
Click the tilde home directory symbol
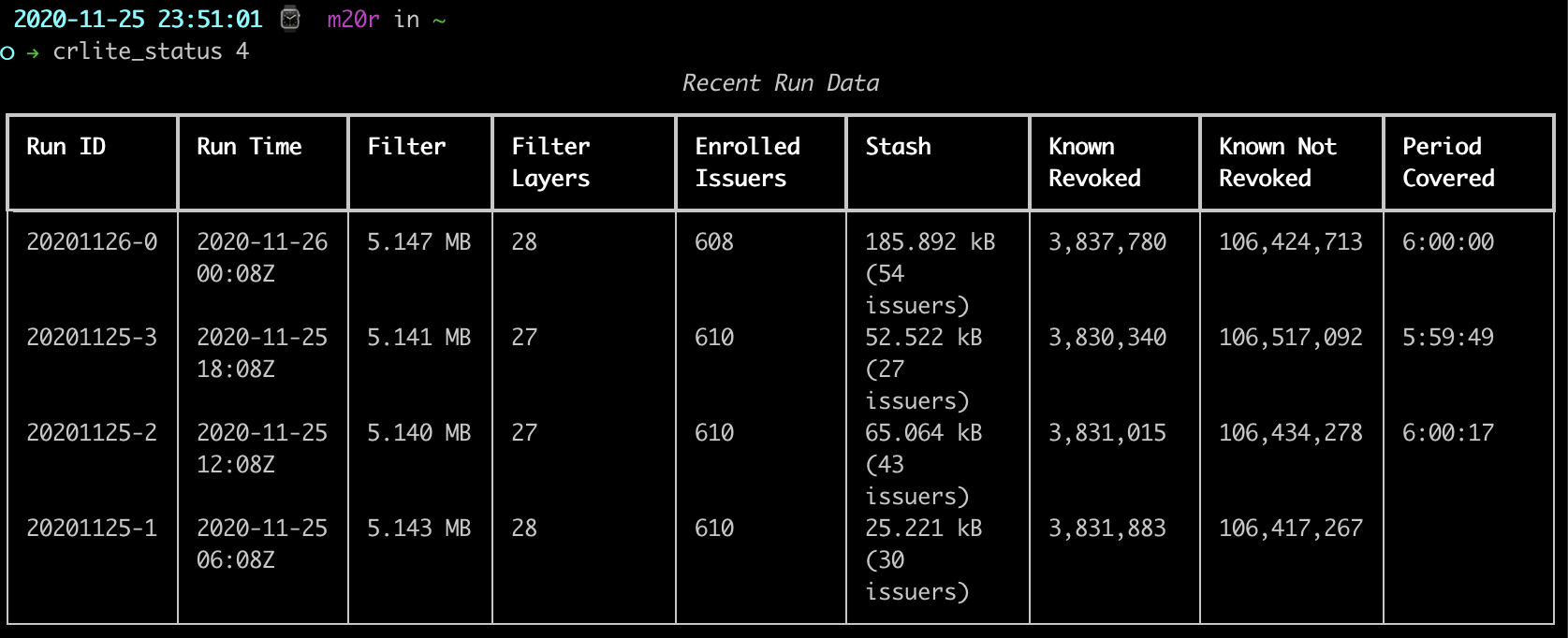[439, 20]
